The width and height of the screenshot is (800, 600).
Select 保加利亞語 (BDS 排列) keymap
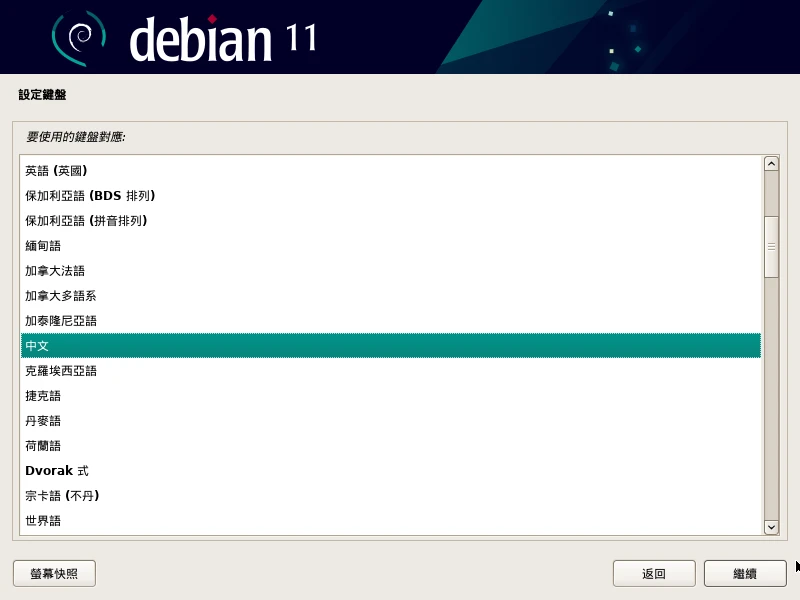(90, 196)
